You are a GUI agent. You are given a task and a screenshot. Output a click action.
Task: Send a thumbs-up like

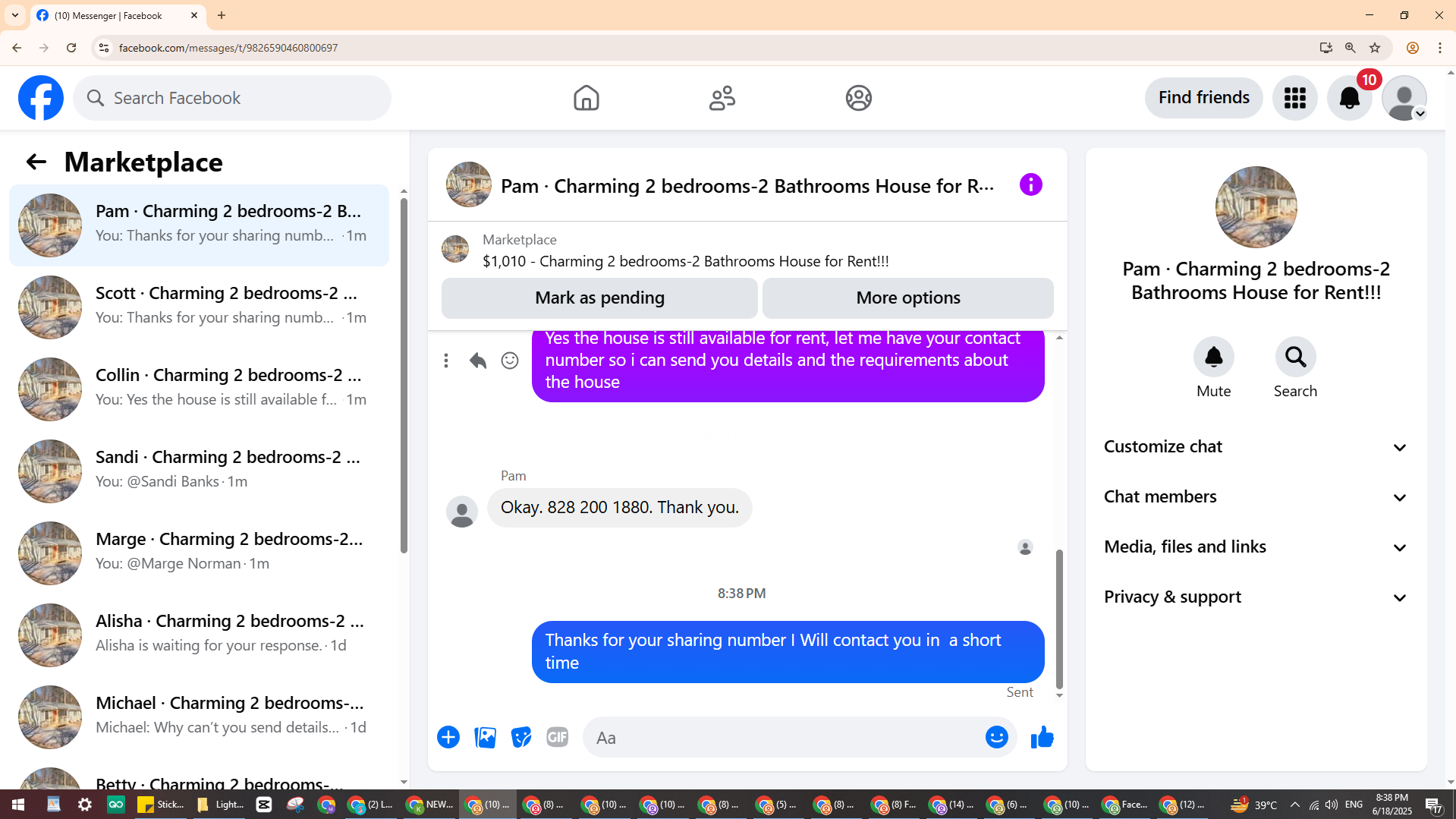click(x=1042, y=737)
